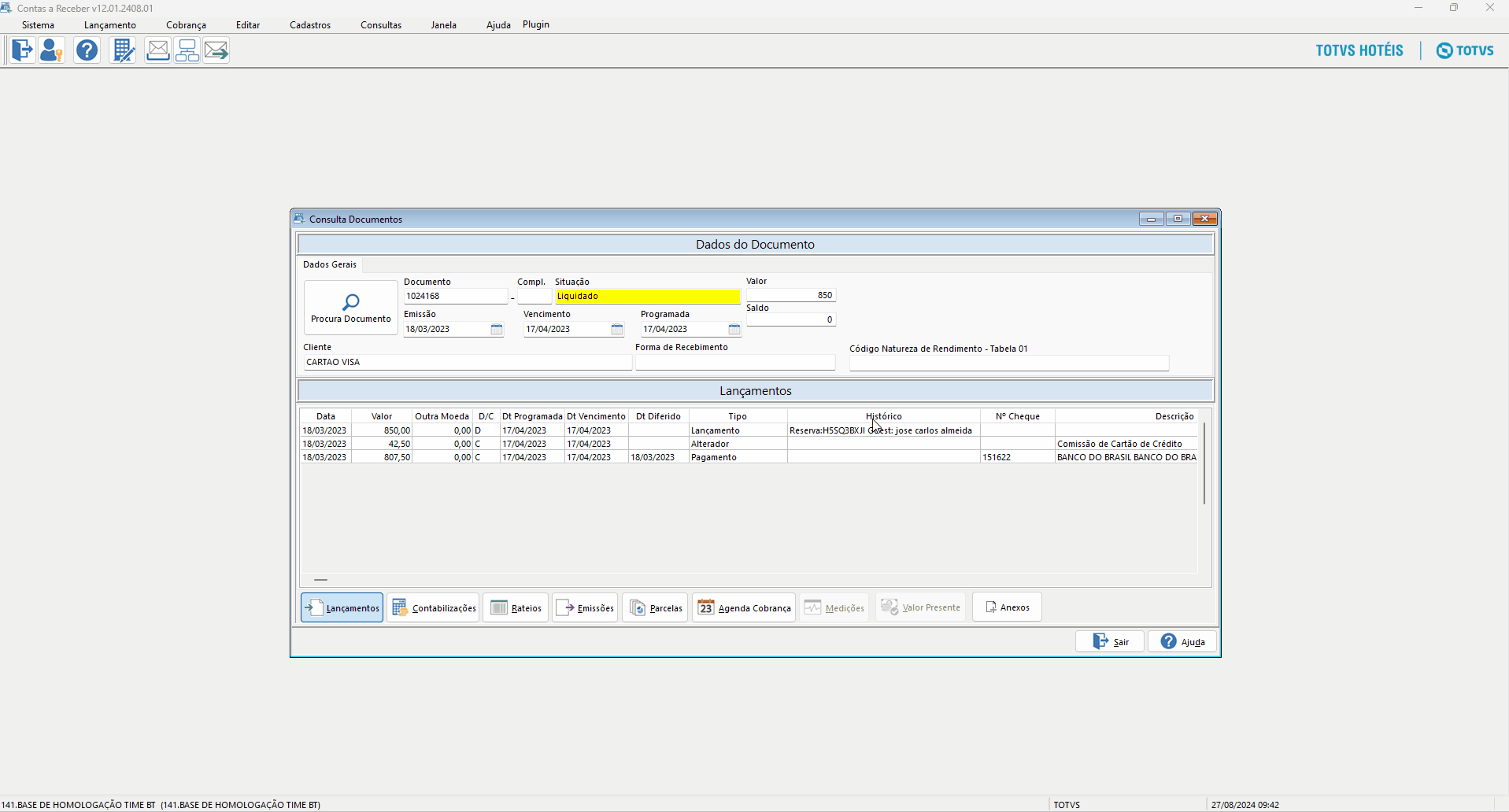Open the envelope inbox toolbar icon
Image resolution: width=1509 pixels, height=812 pixels.
pyautogui.click(x=157, y=50)
